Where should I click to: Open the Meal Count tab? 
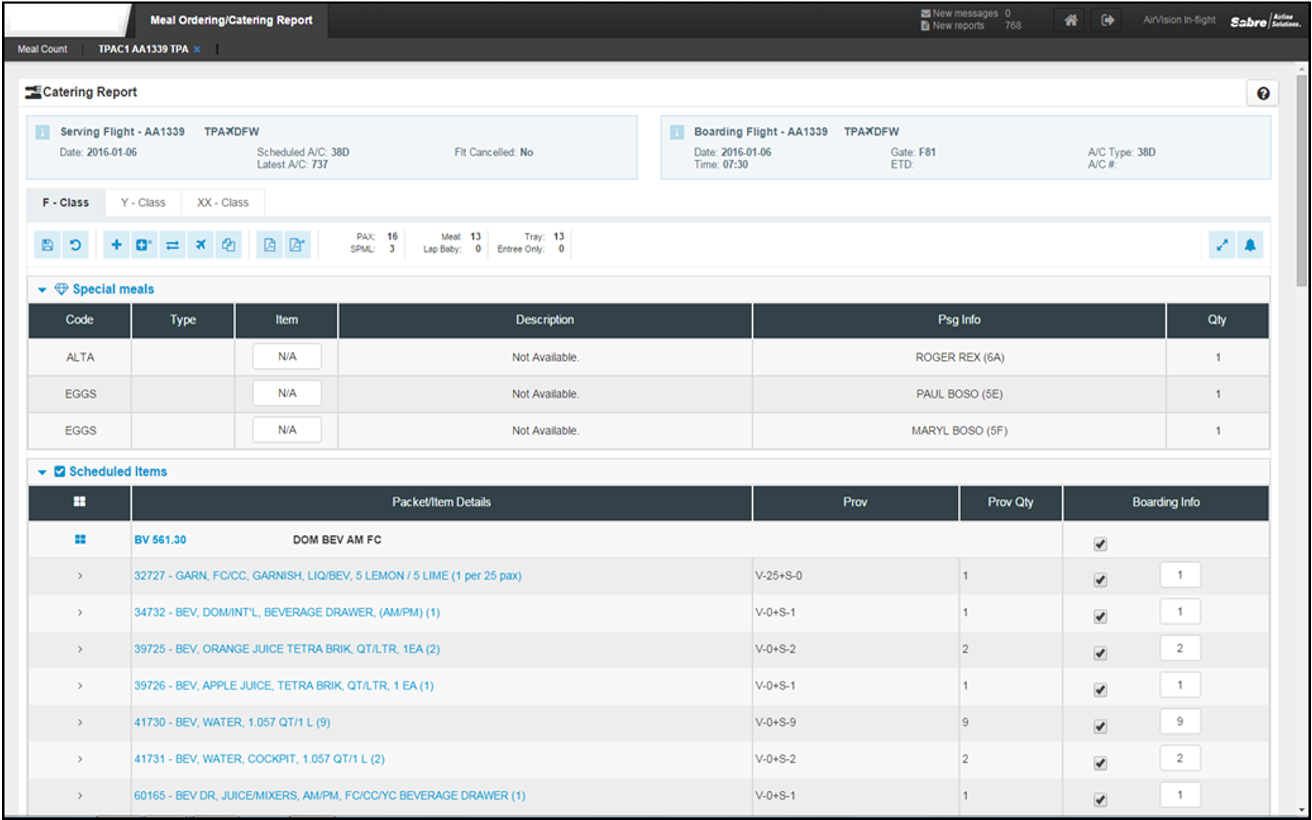click(43, 49)
